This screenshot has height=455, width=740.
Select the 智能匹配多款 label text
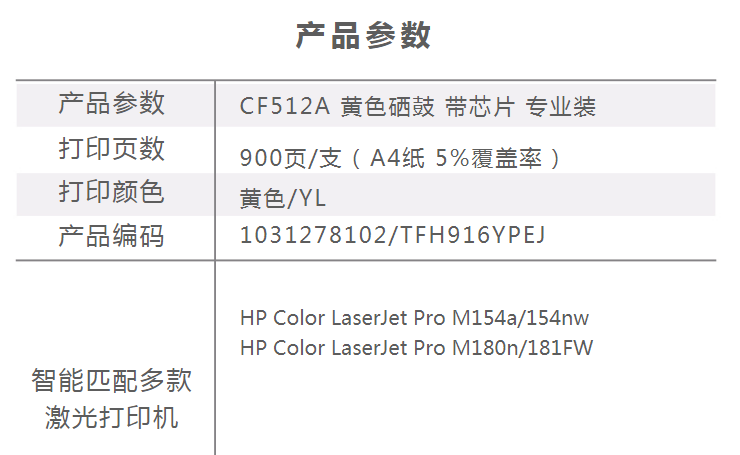111,380
